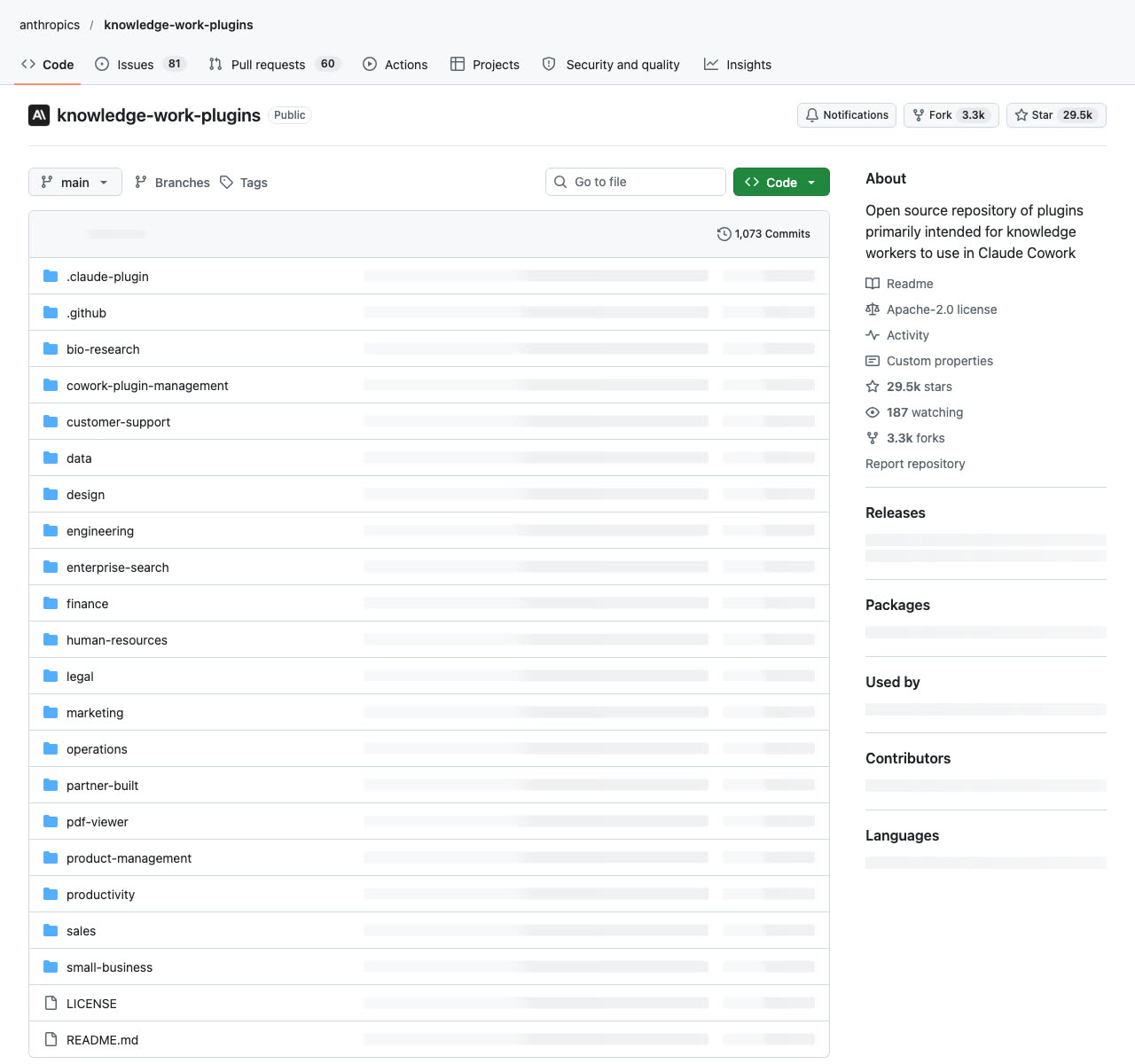Image resolution: width=1135 pixels, height=1064 pixels.
Task: Click the file icon beside README.md
Action: (51, 1039)
